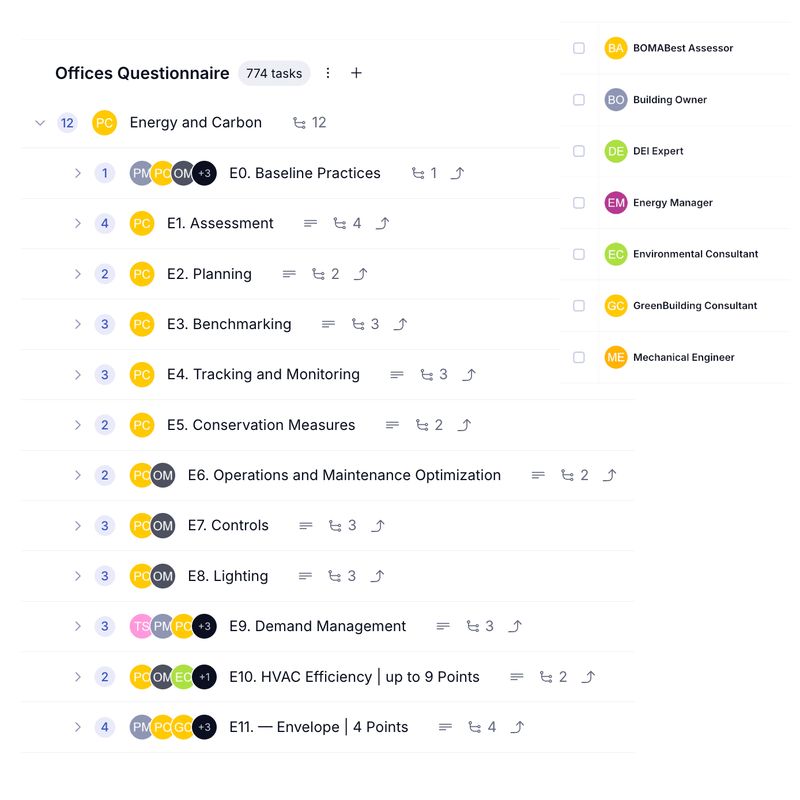Expand E10. HVAC Efficiency row
800x800 pixels.
[78, 677]
